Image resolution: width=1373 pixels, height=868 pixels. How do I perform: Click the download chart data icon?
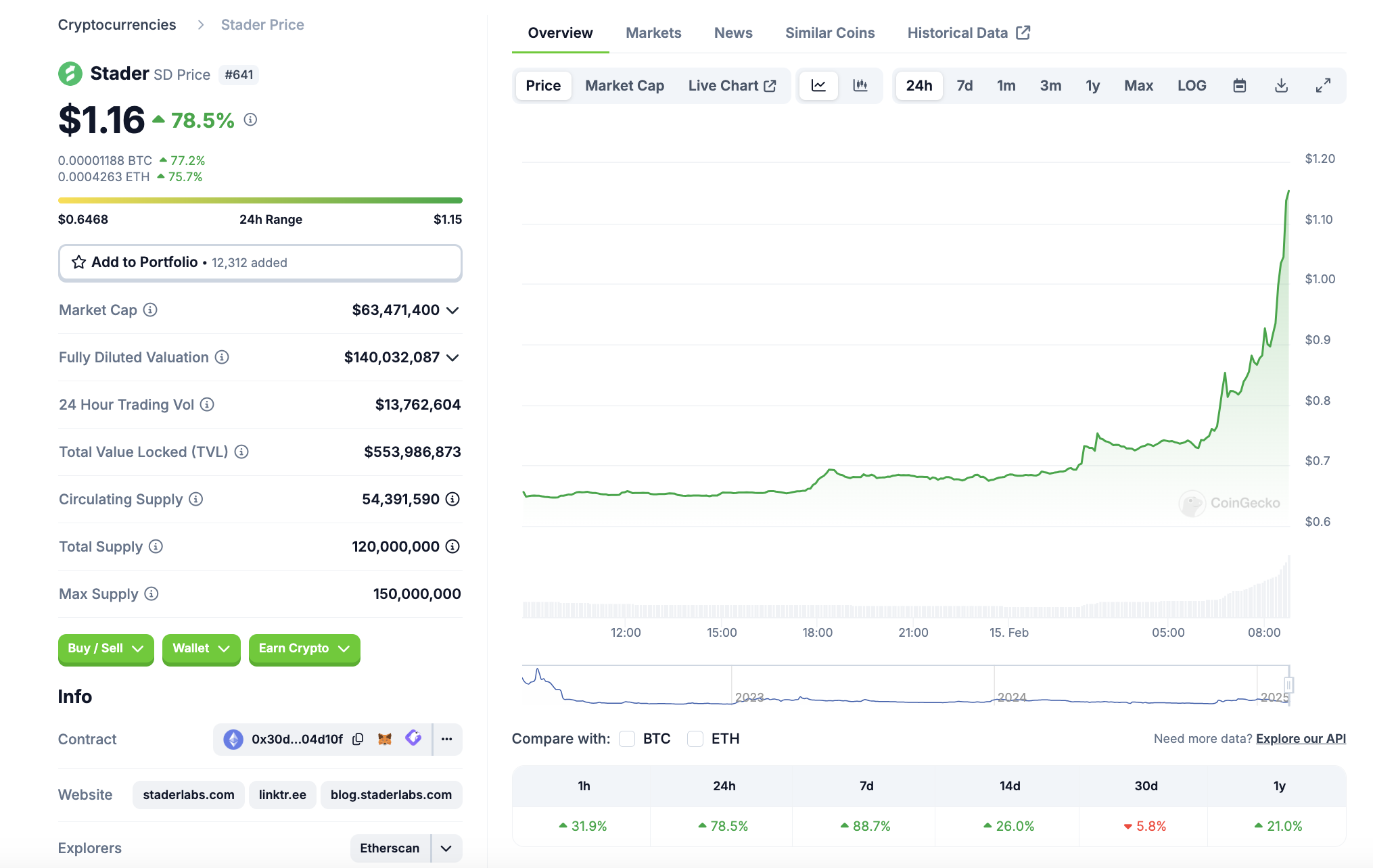point(1281,85)
